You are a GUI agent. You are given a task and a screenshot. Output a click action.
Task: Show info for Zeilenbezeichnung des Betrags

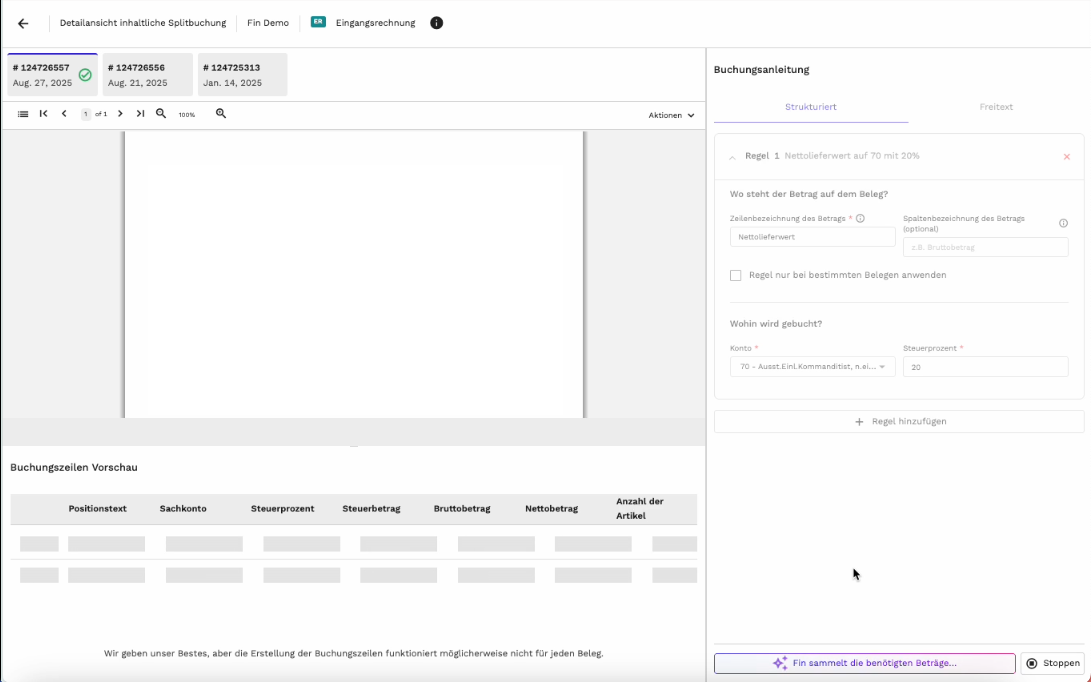[x=860, y=218]
